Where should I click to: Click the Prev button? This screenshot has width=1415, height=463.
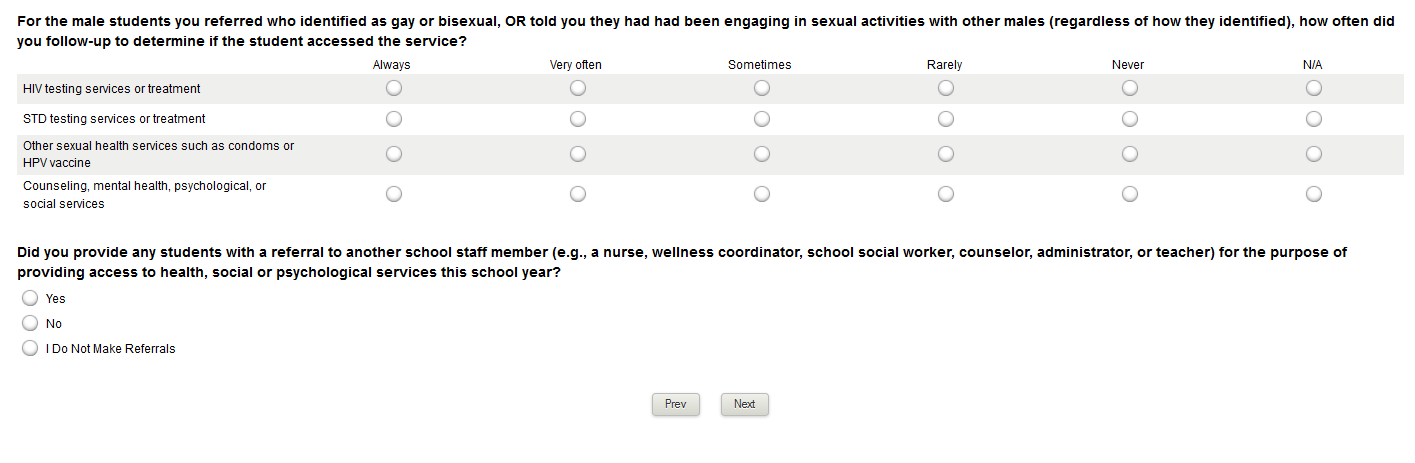coord(675,404)
